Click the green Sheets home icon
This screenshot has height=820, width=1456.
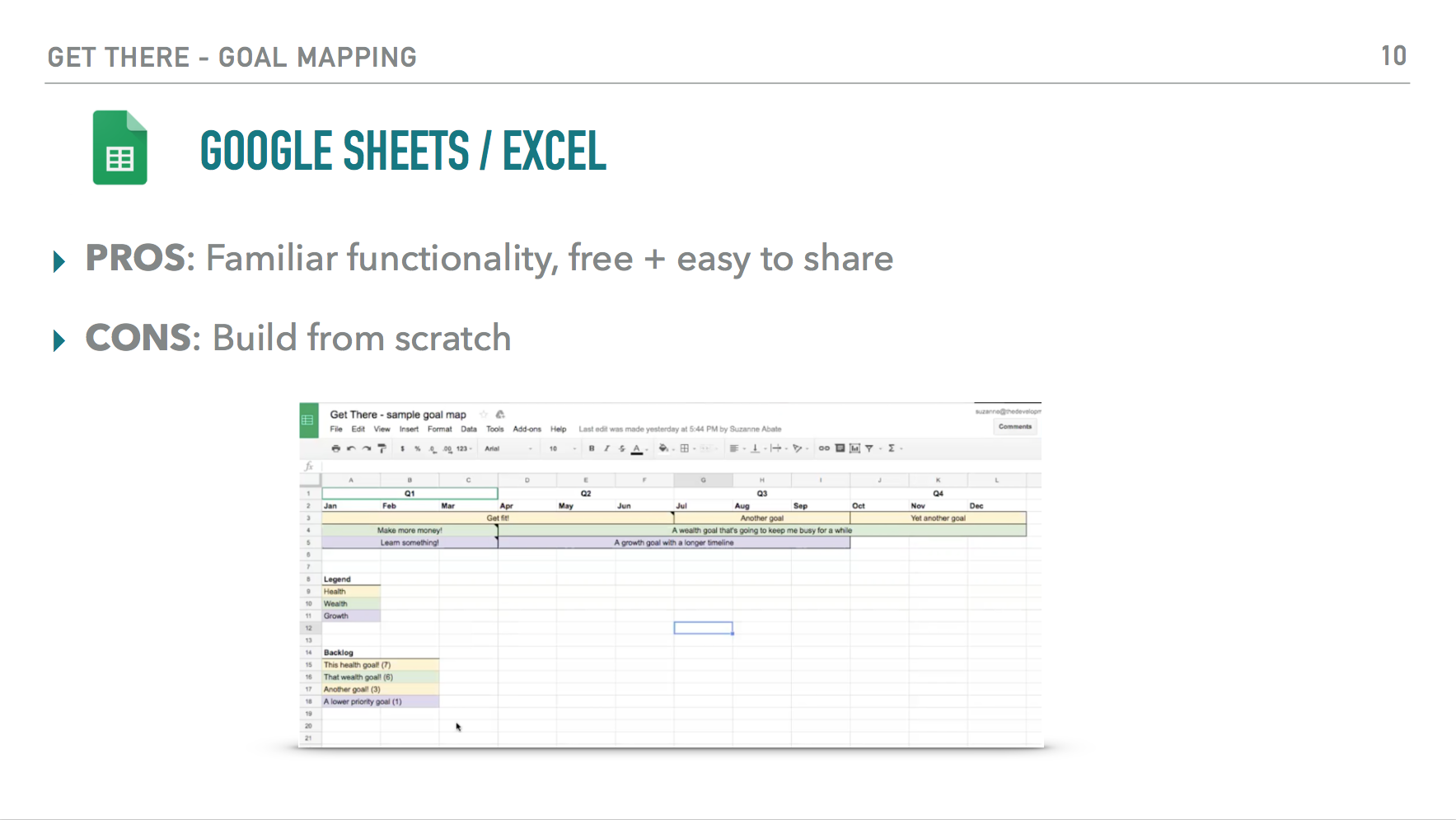(x=308, y=420)
